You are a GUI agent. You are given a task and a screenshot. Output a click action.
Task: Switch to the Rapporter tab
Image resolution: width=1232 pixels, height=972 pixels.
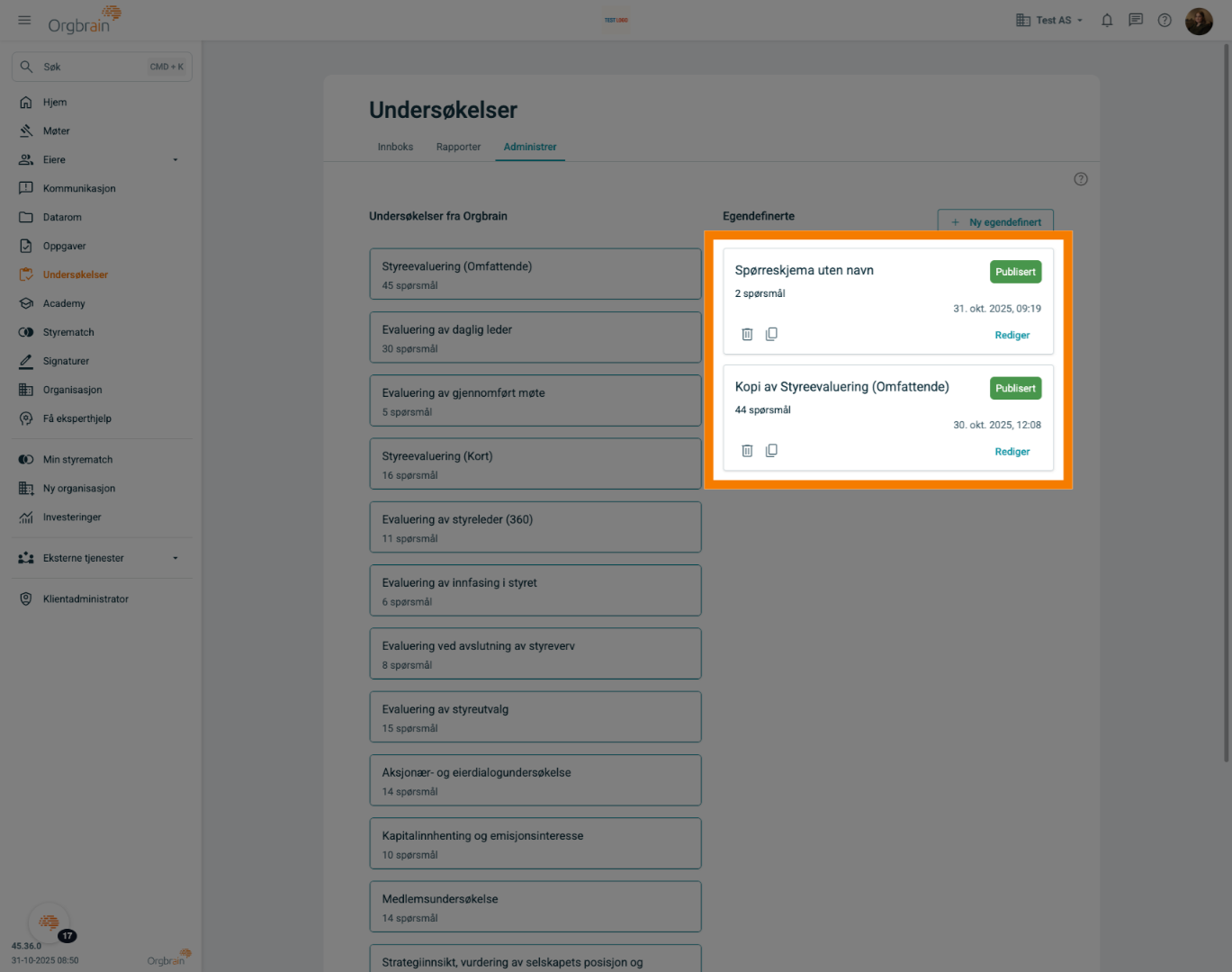coord(458,147)
